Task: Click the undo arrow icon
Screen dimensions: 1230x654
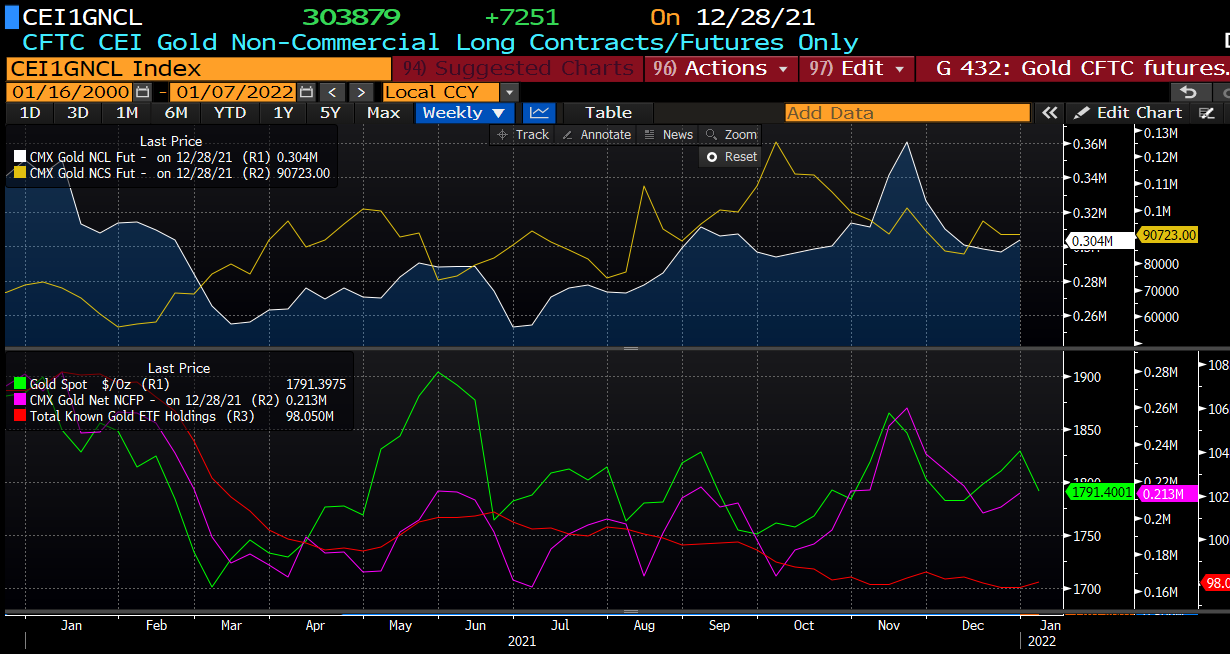Action: [1189, 92]
